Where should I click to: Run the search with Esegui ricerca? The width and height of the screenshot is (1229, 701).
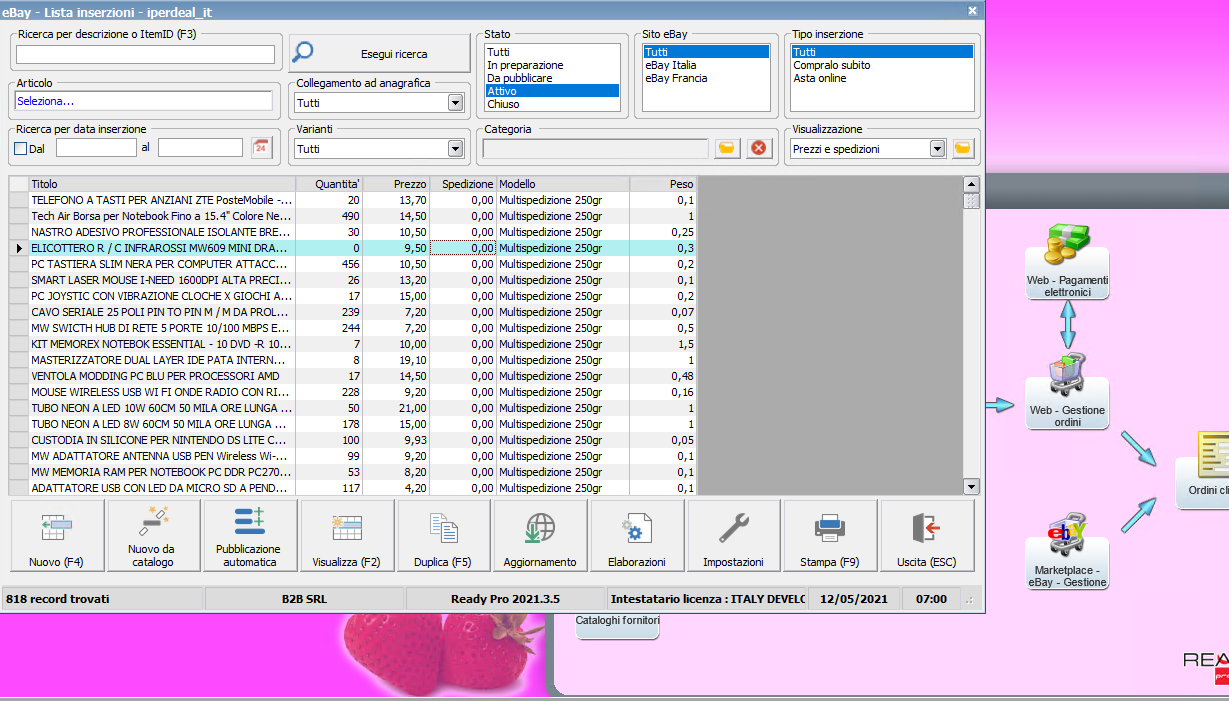(379, 54)
